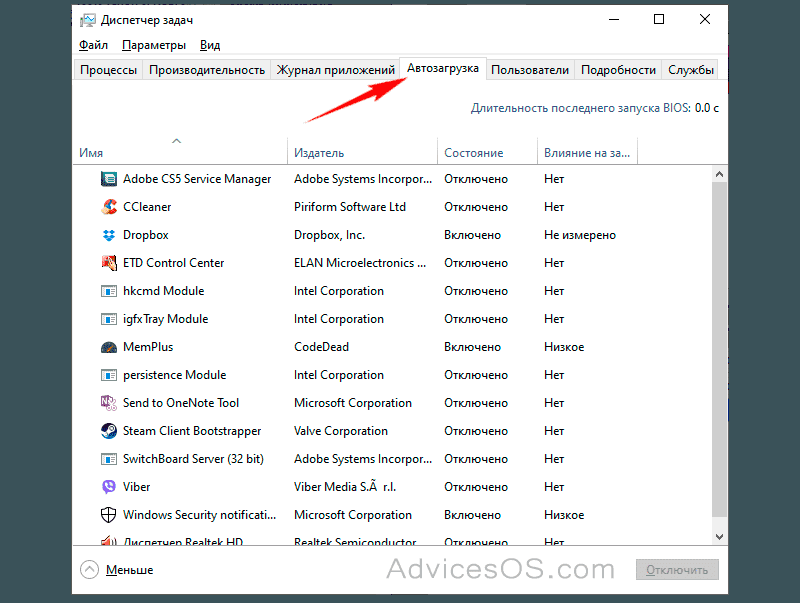Open the Файл menu
The image size is (800, 603).
(x=93, y=45)
